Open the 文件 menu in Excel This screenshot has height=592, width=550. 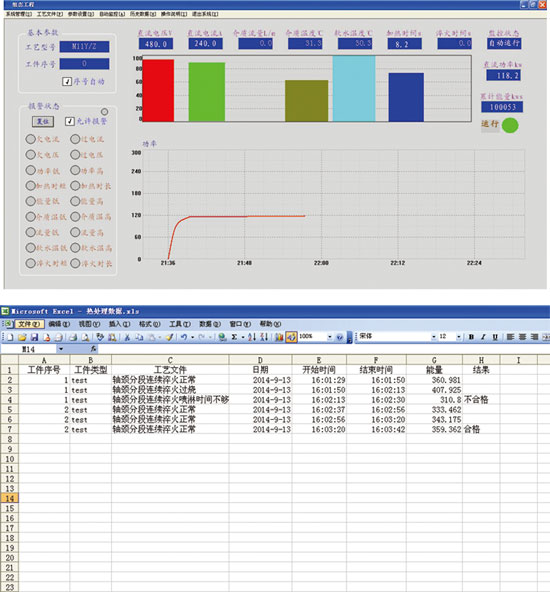(x=29, y=324)
